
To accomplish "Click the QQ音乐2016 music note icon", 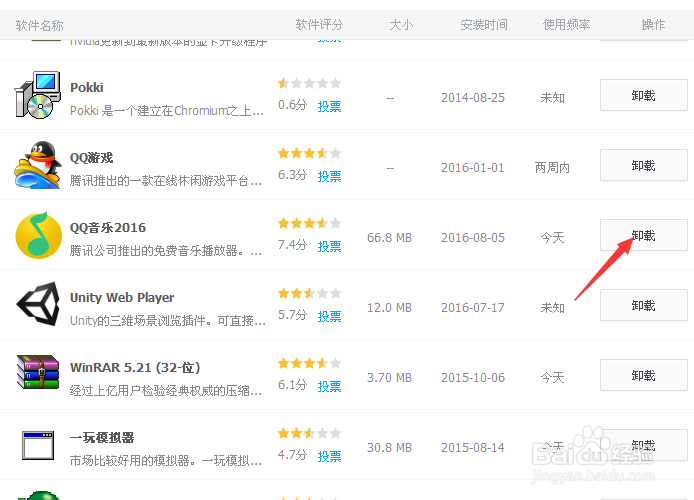I will coord(38,235).
